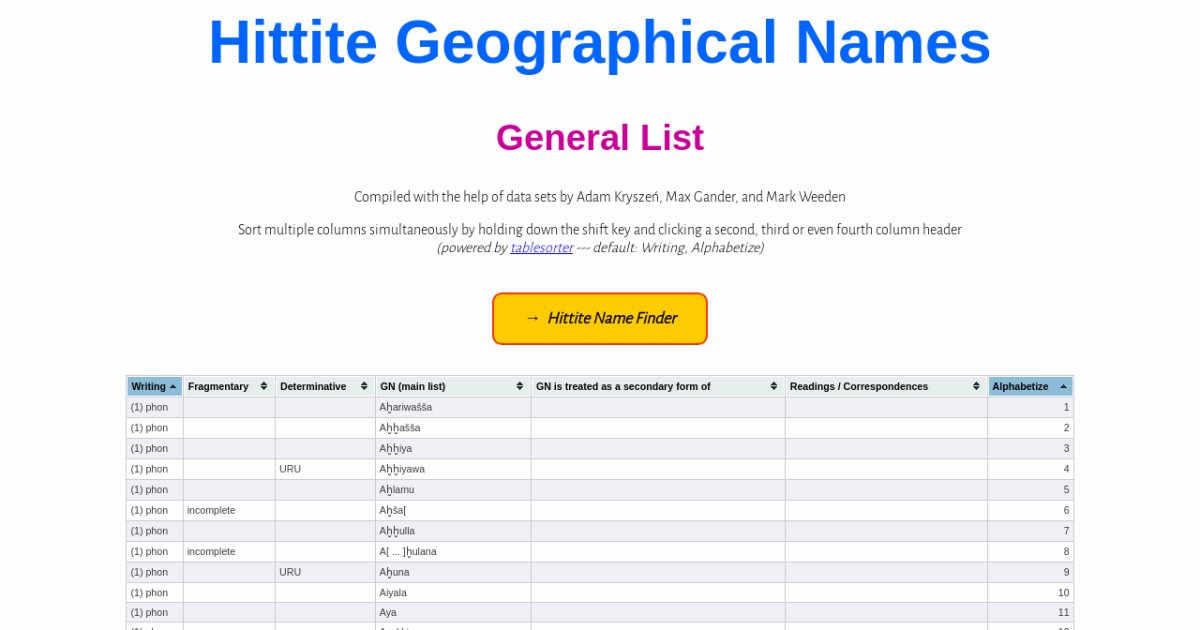
Task: Click the incomplete label in the Aḫša[ row
Action: coord(211,510)
